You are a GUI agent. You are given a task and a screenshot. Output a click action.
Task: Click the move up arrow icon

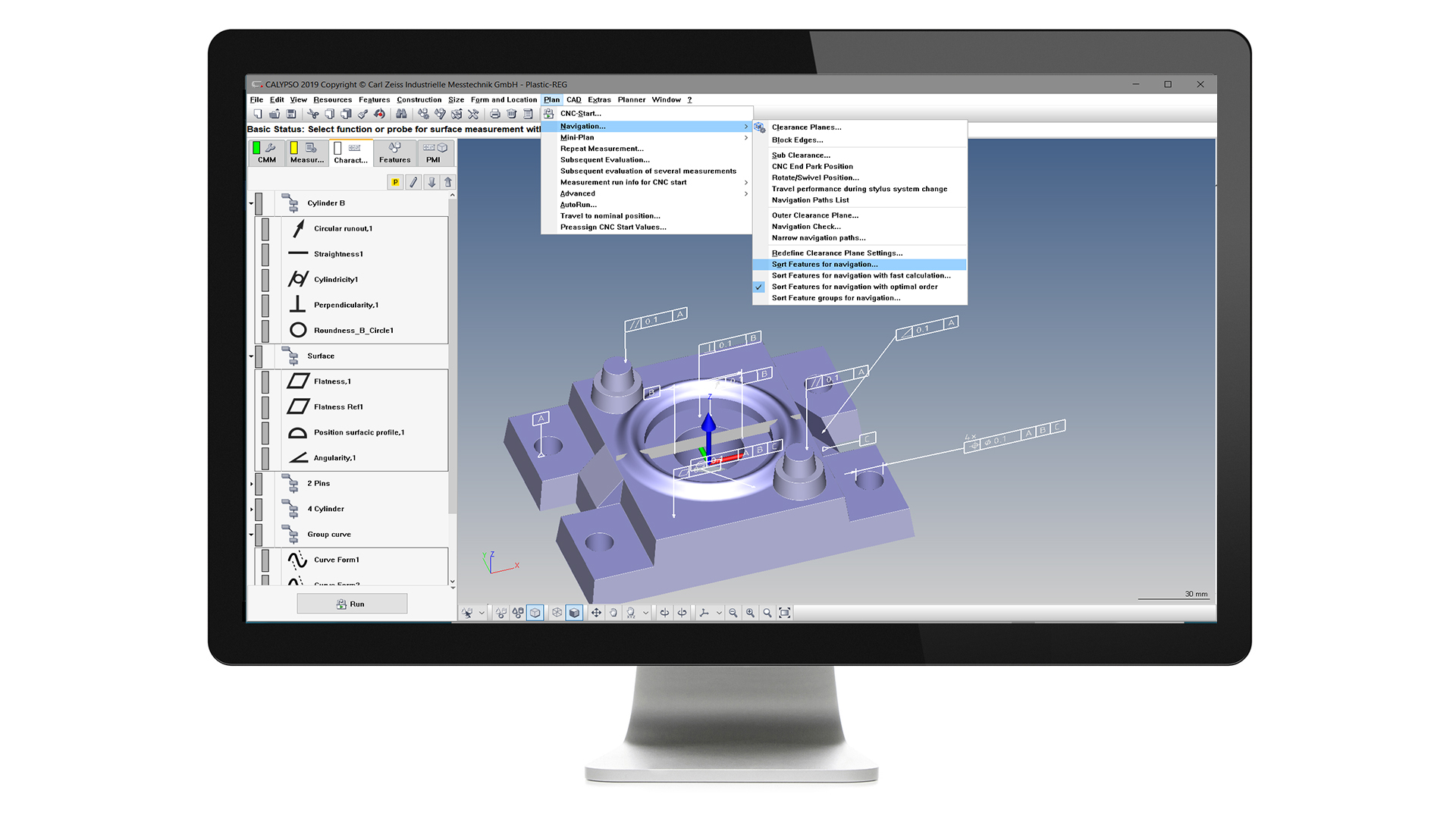tap(448, 182)
